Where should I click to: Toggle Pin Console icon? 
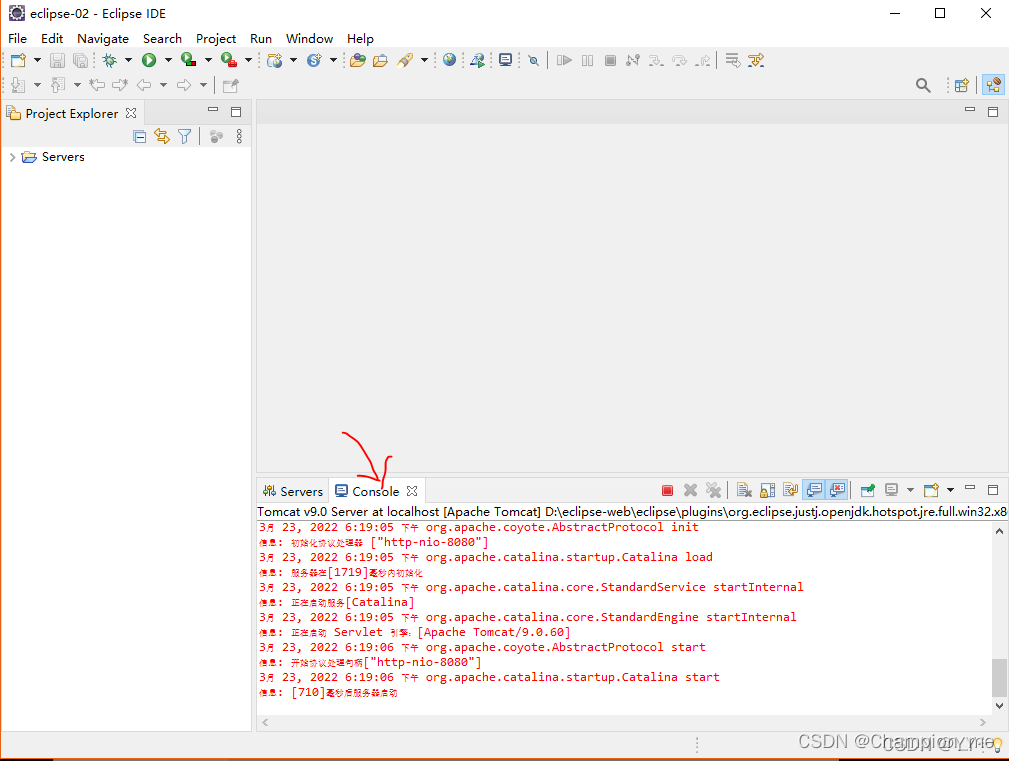(x=867, y=490)
